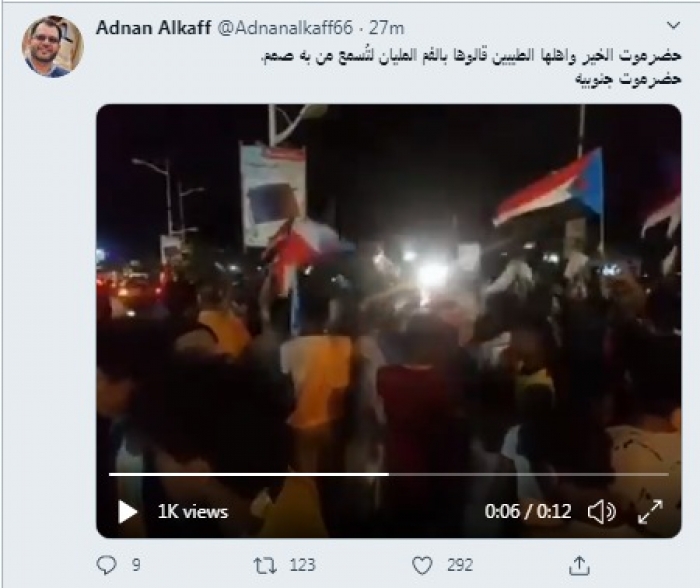Open Adnan Alkaff's profile picture
The width and height of the screenshot is (700, 588).
click(x=53, y=46)
